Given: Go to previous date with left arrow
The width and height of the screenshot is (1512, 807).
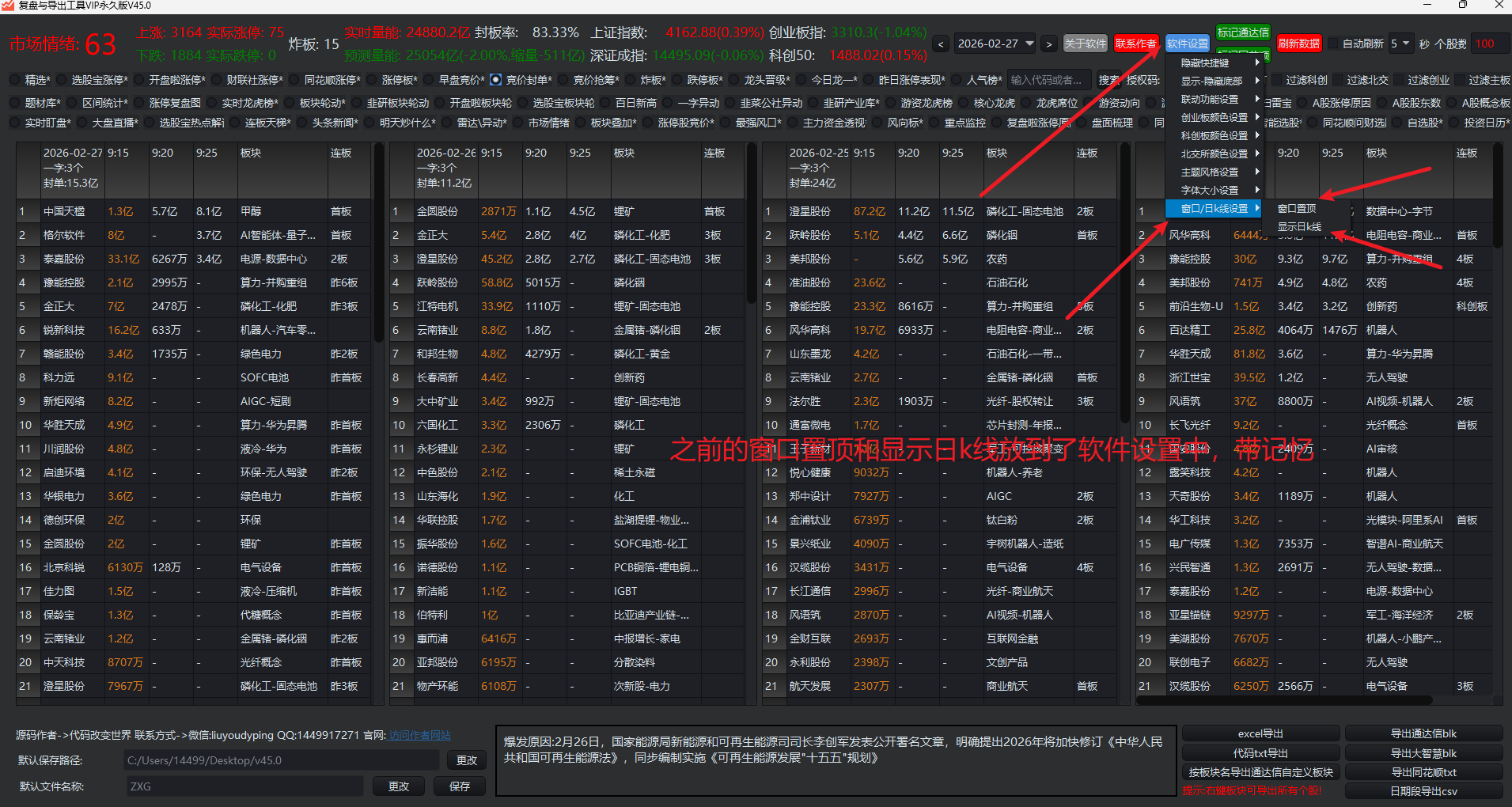Looking at the screenshot, I should pyautogui.click(x=941, y=44).
